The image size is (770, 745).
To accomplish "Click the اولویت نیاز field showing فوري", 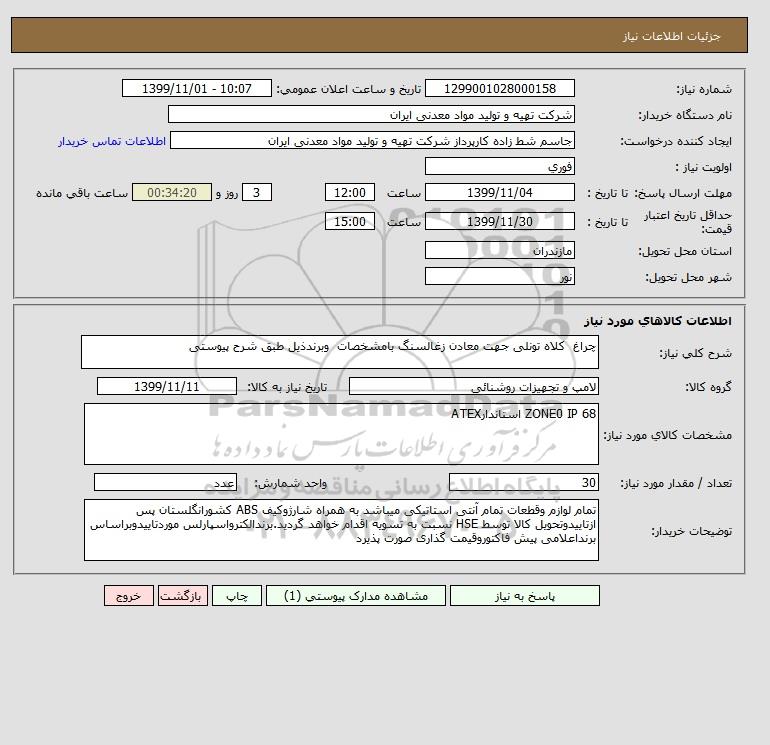I will point(499,166).
